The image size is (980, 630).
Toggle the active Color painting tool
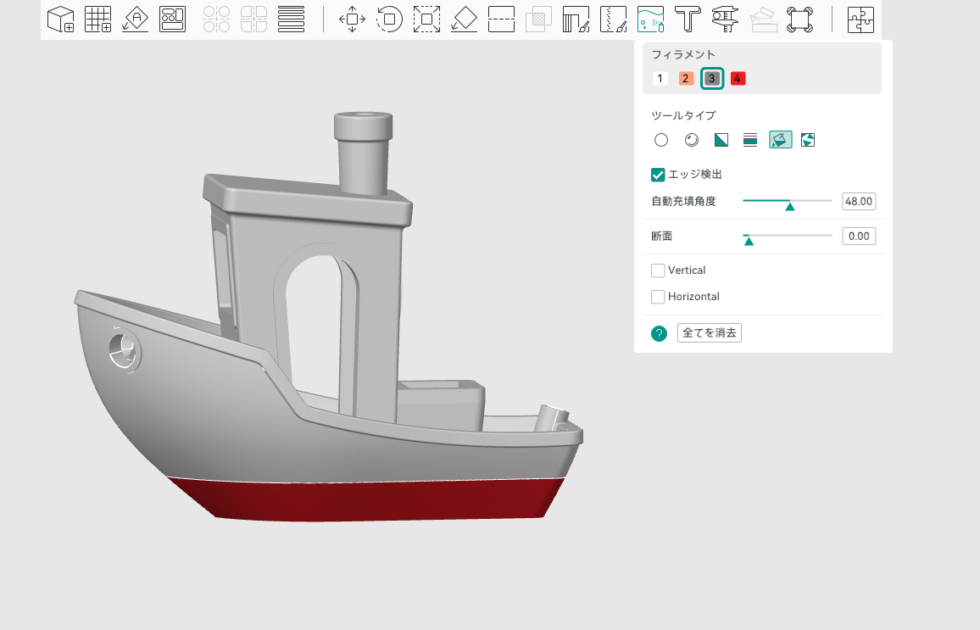pos(651,19)
